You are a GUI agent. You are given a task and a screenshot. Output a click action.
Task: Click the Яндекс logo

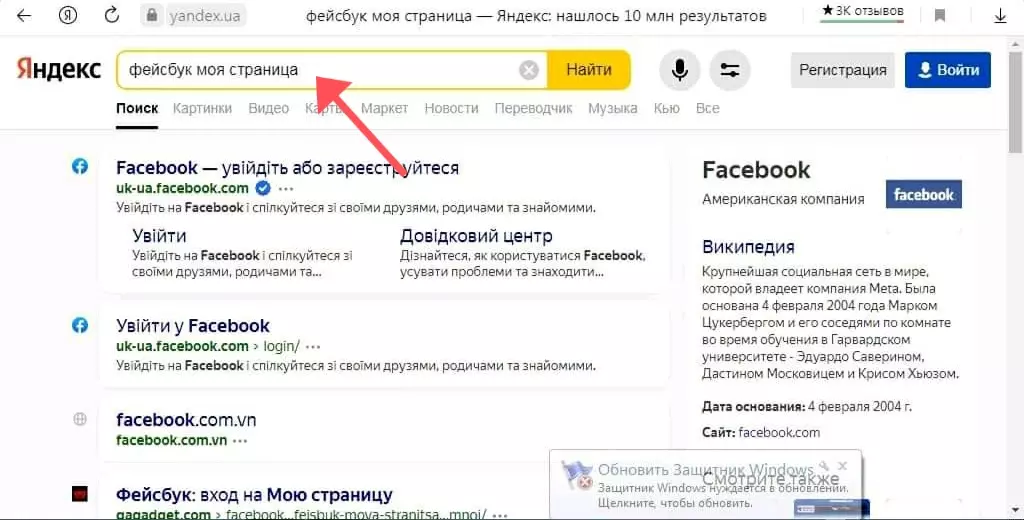pos(59,69)
